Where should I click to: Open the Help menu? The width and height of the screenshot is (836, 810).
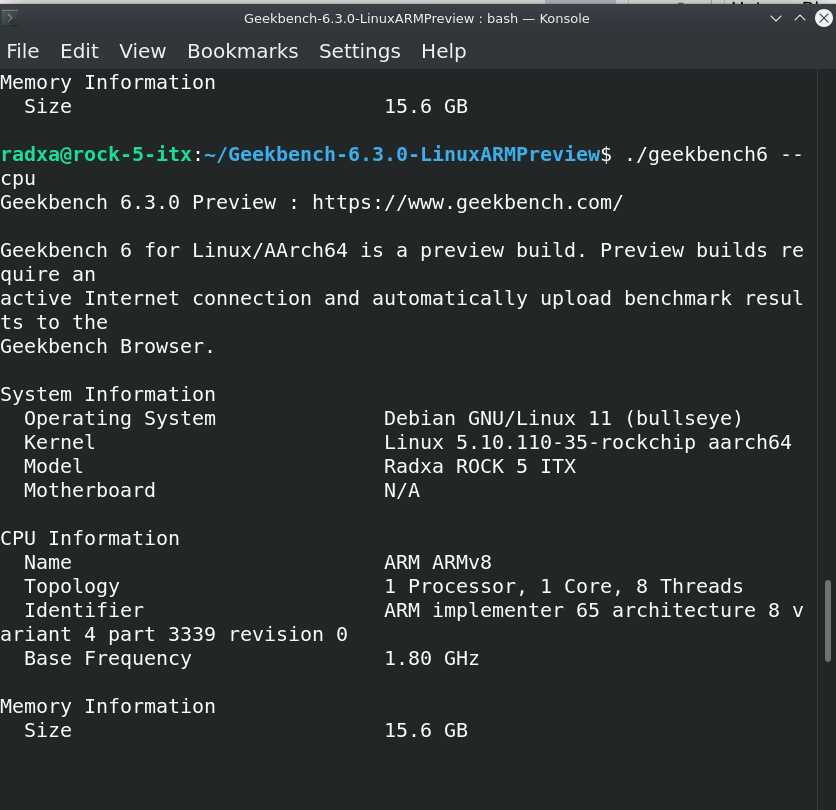pos(444,51)
